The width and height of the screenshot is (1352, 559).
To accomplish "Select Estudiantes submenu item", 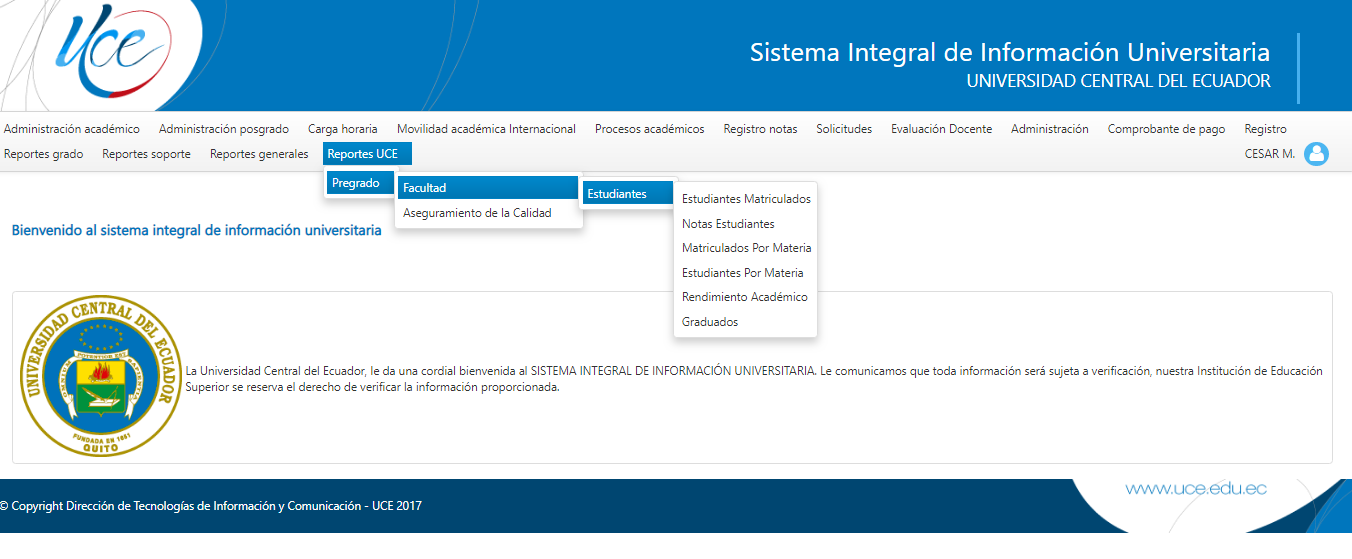I will pyautogui.click(x=630, y=194).
